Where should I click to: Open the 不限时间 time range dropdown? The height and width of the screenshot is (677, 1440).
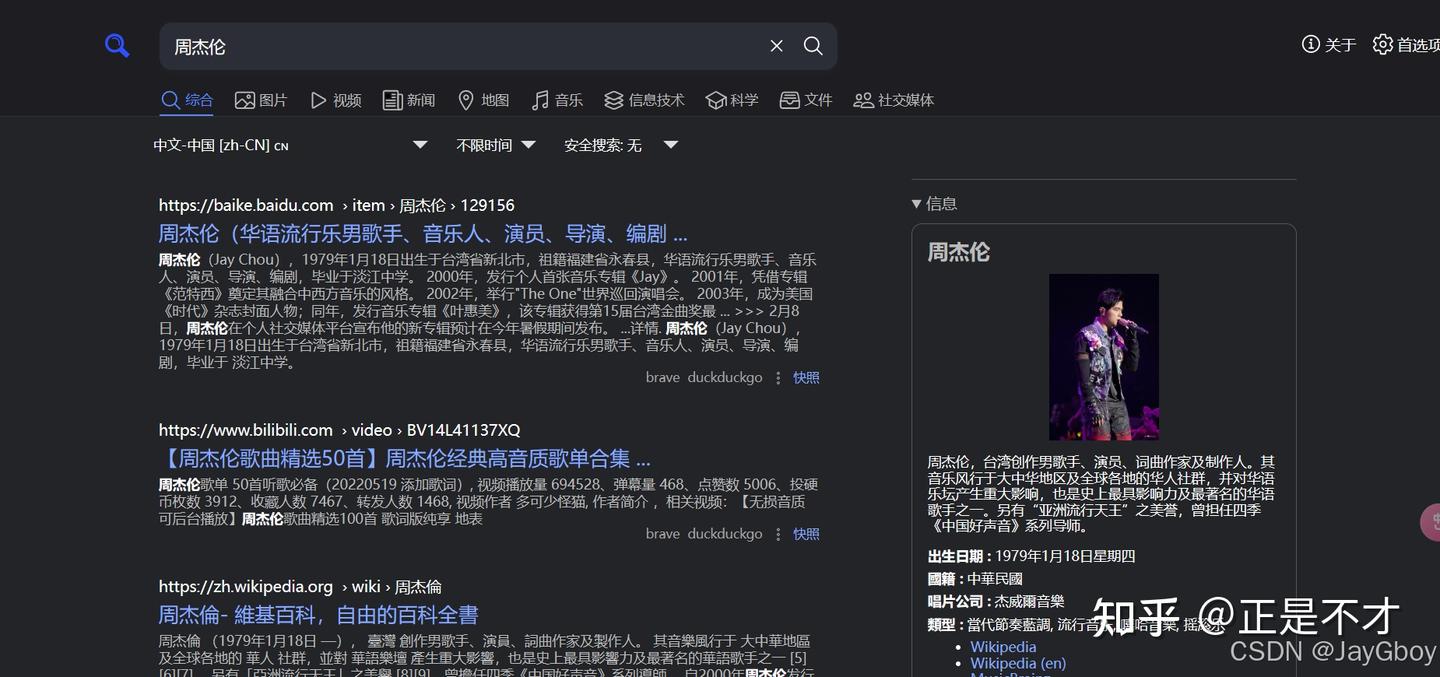[496, 145]
